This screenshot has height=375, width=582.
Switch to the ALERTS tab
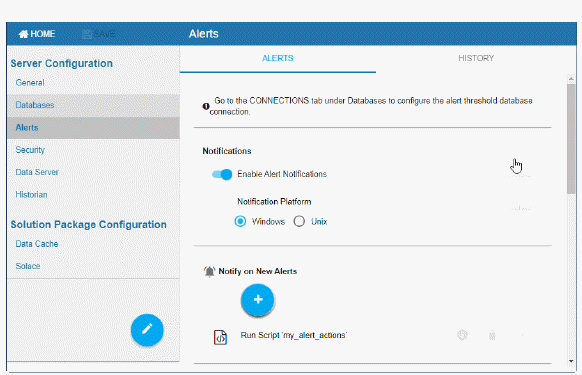pos(278,58)
